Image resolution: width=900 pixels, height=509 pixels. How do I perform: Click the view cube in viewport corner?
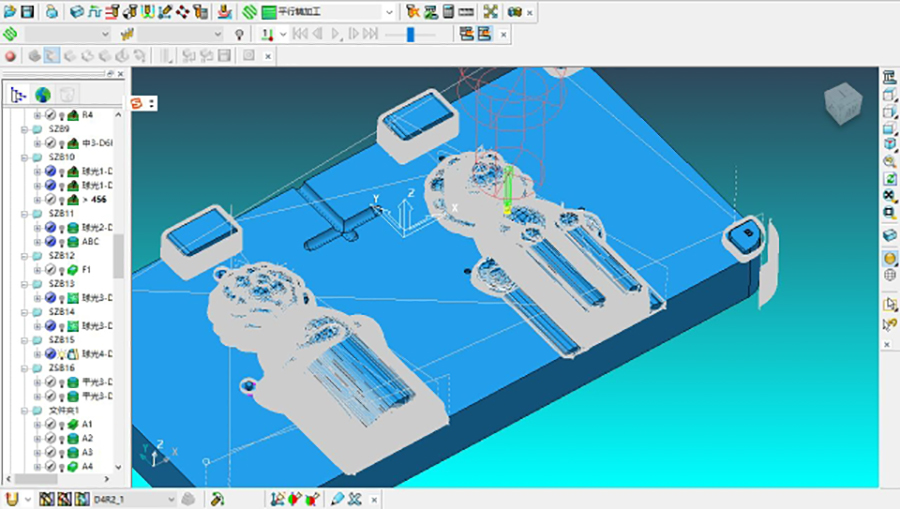coord(842,103)
